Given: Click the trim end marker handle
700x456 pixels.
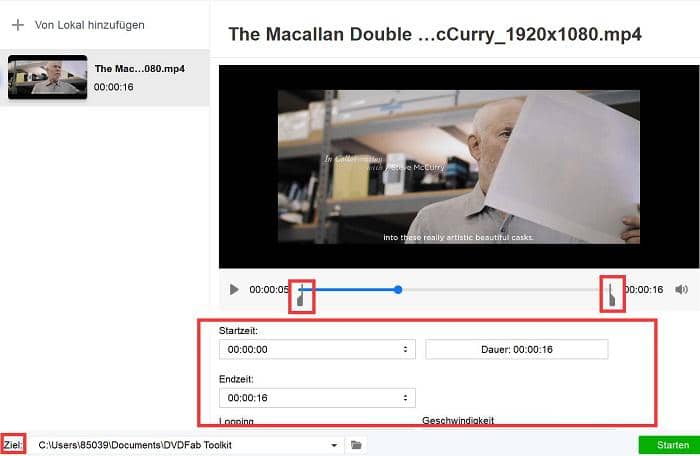Looking at the screenshot, I should [x=612, y=296].
